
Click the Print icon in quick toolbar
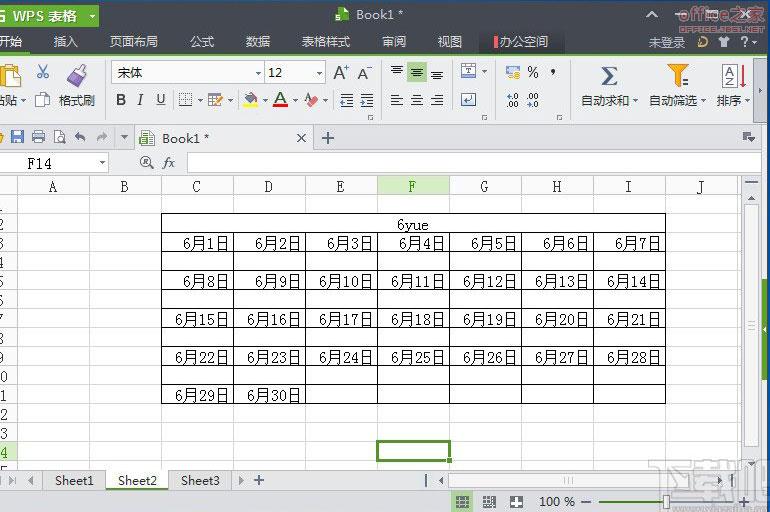38,136
